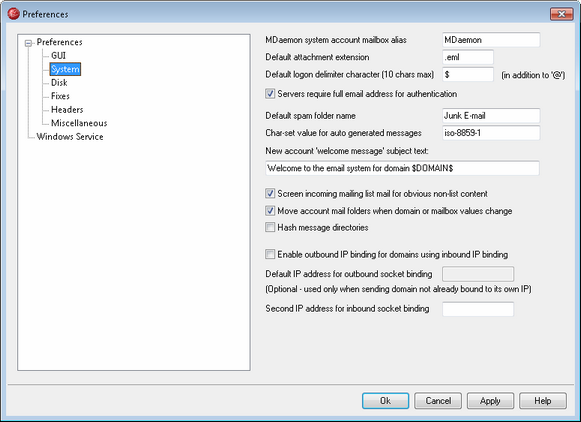Click the "New account 'welcome message' subject text" label
This screenshot has height=422, width=581.
click(347, 151)
